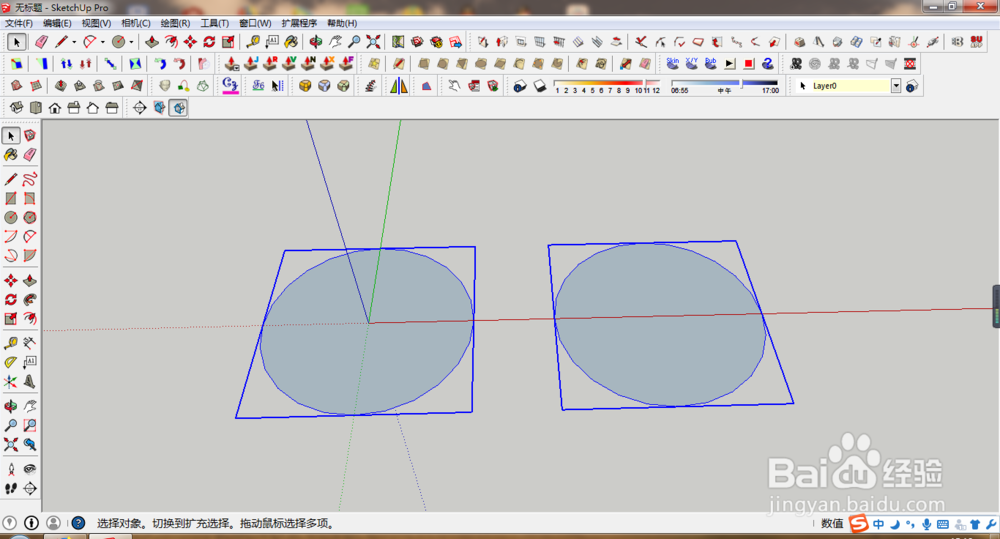
Task: Select the Pan hand tool in the top toolbar
Action: click(335, 42)
